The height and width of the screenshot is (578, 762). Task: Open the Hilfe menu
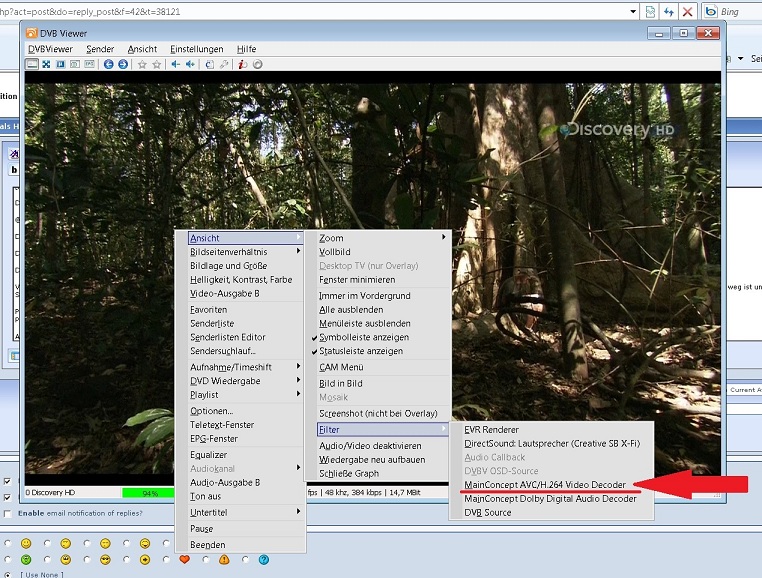[x=246, y=49]
